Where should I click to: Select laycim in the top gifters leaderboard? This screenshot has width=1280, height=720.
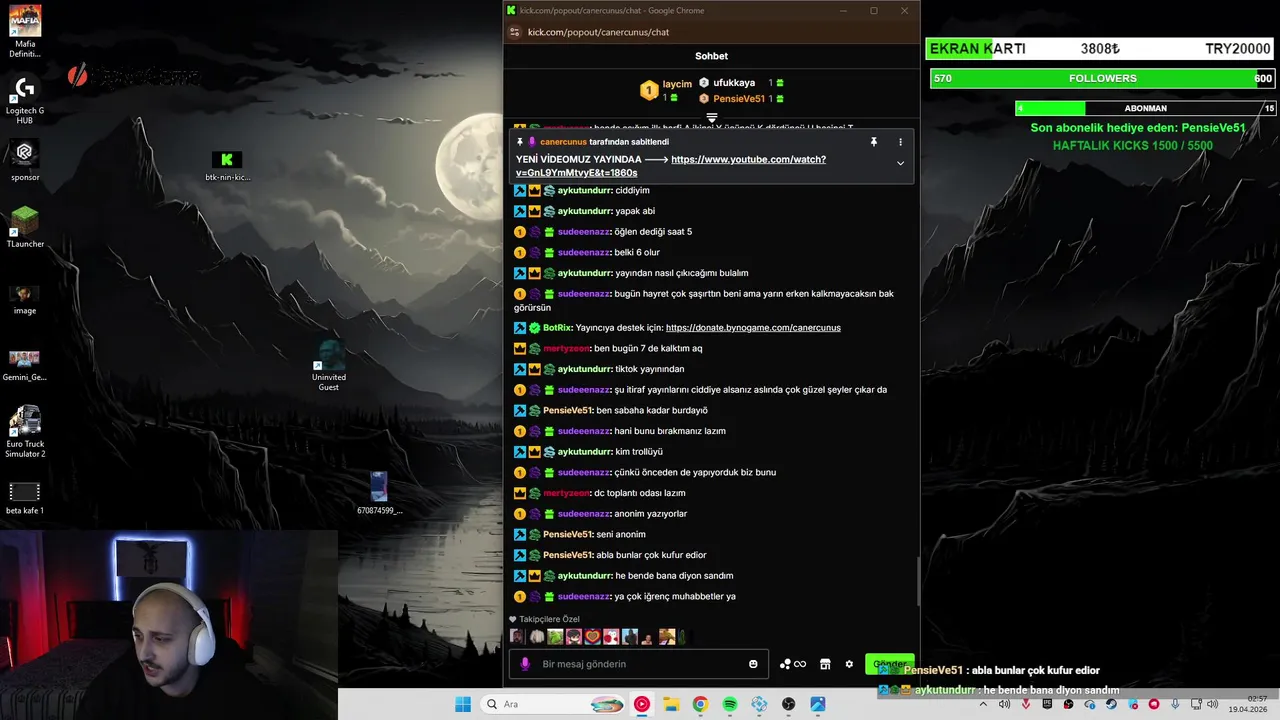(x=677, y=84)
